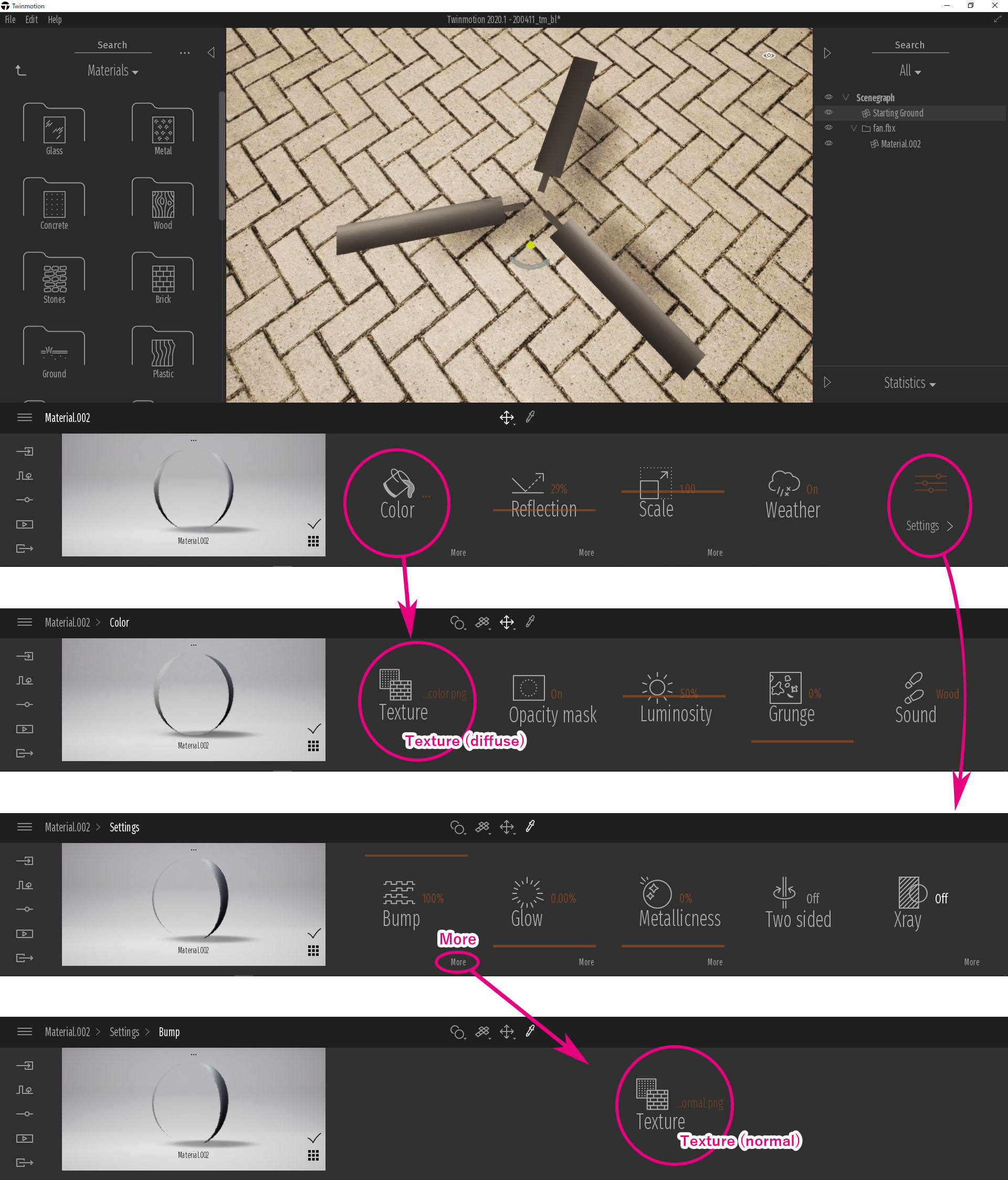Open the Ground materials folder
1008x1180 pixels.
pos(54,352)
